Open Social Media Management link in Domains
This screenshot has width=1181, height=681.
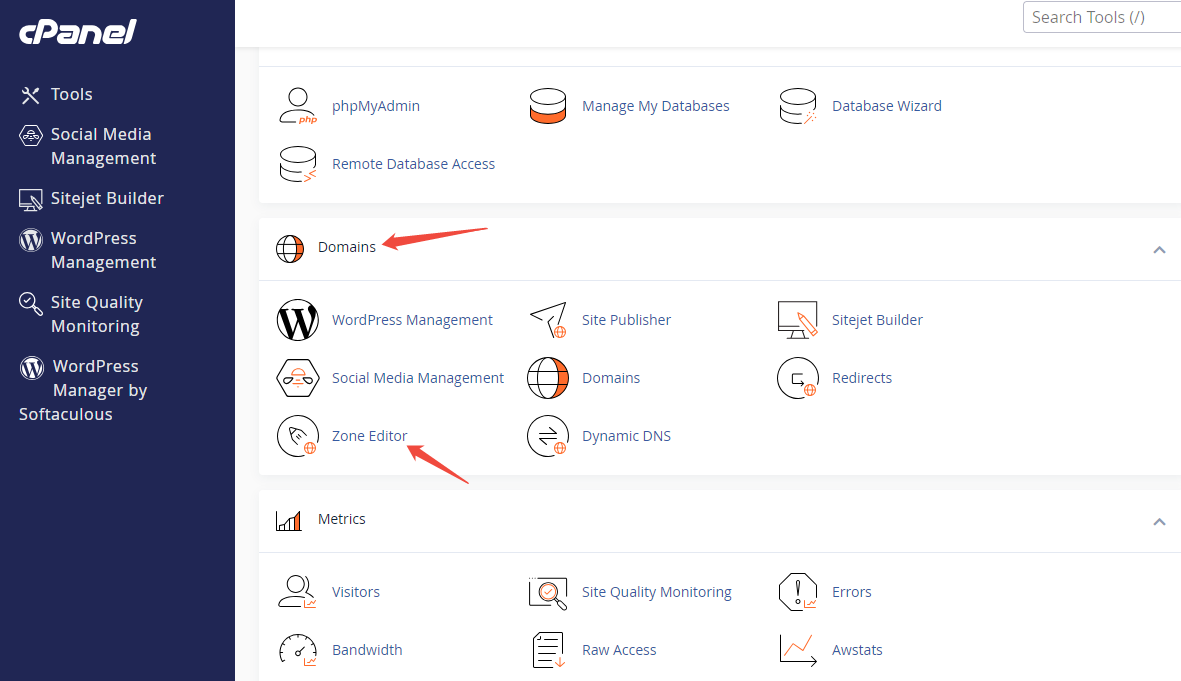click(x=418, y=378)
